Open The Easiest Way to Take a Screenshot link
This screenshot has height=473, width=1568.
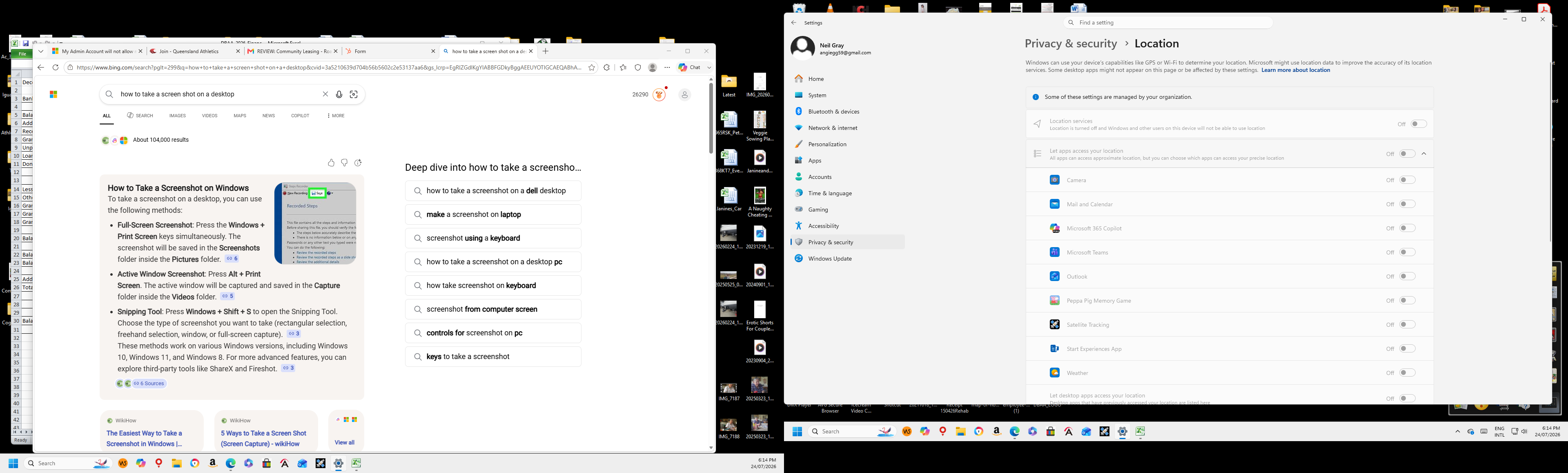(x=144, y=438)
